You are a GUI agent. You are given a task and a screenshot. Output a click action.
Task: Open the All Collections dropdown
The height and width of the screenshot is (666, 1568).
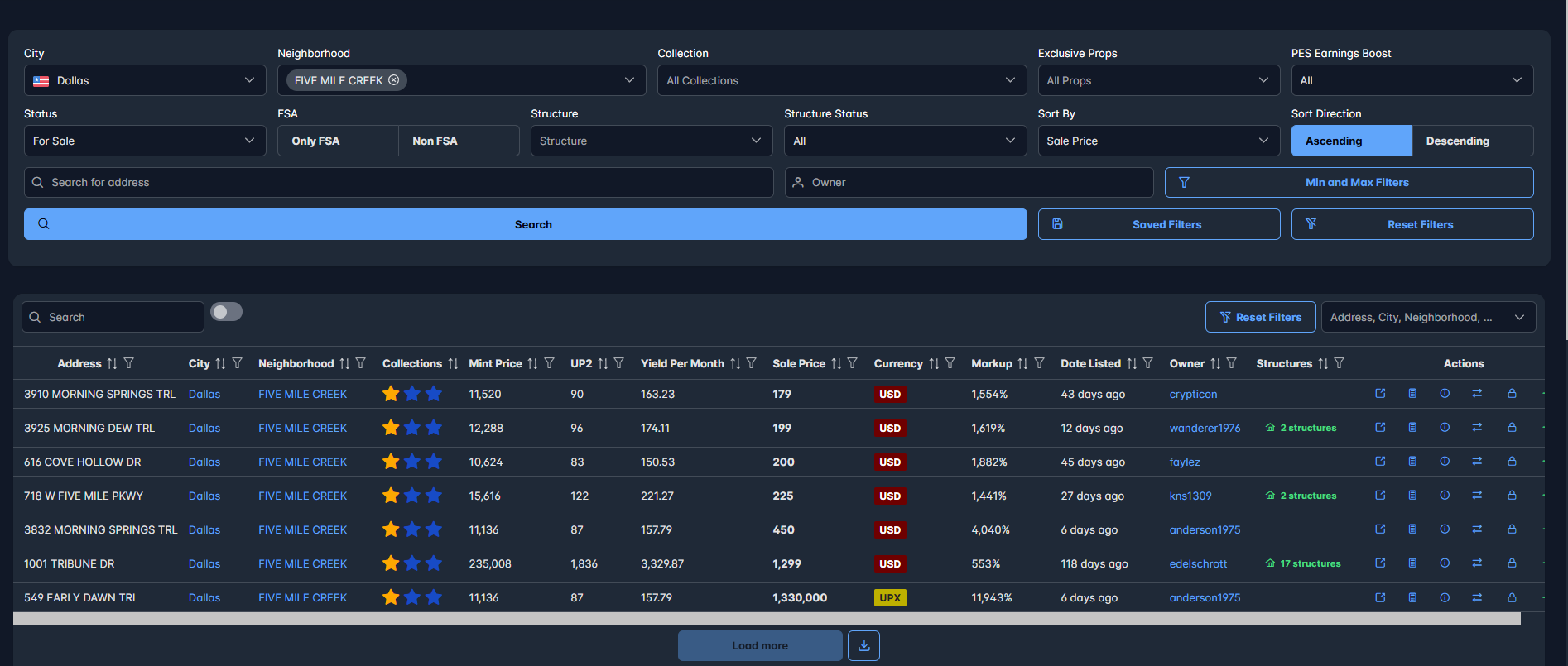click(x=842, y=80)
